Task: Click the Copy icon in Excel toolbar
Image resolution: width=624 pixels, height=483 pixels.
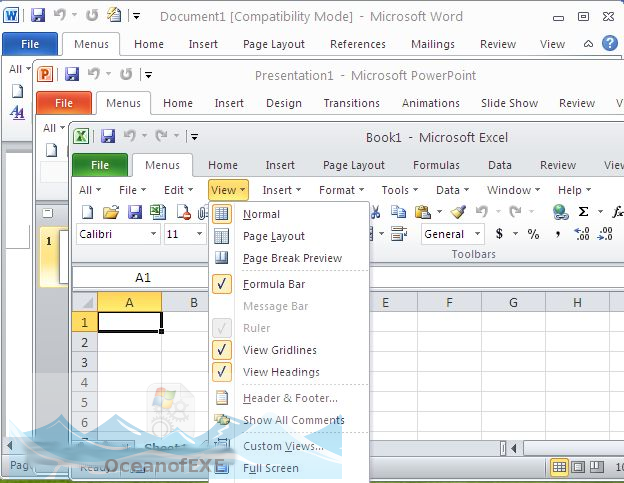Action: 398,212
